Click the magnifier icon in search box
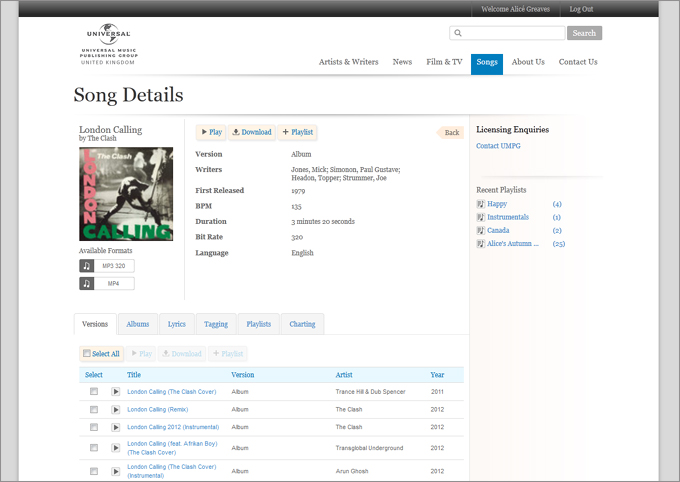This screenshot has height=482, width=680. (458, 33)
